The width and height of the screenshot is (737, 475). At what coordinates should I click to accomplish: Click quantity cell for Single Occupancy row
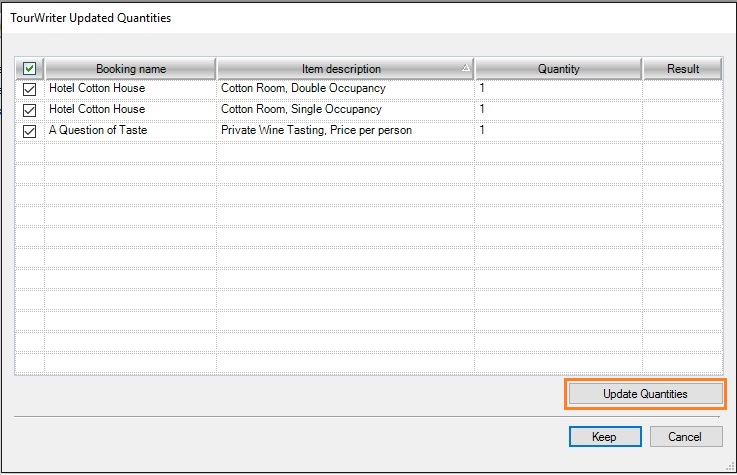point(558,110)
